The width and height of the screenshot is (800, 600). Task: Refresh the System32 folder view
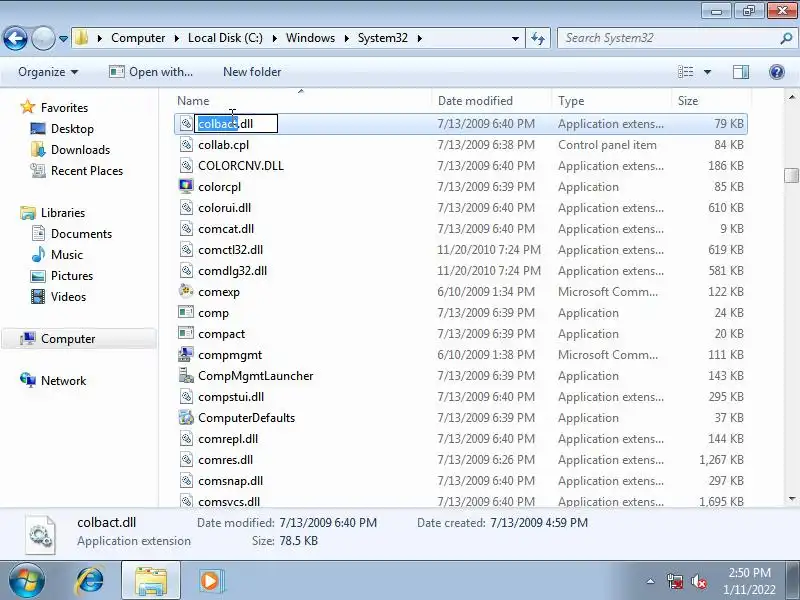(538, 38)
